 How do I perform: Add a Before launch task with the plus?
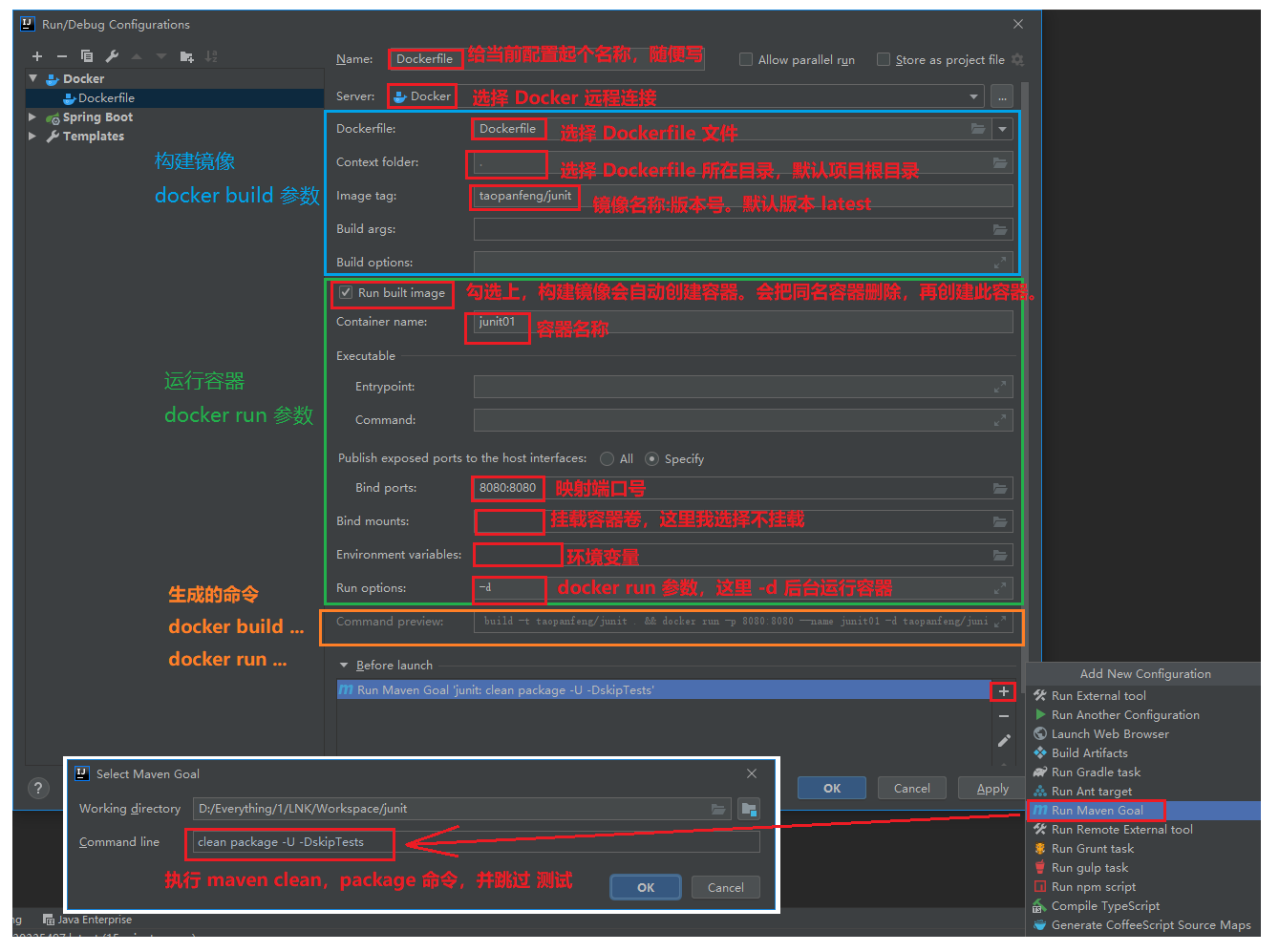pyautogui.click(x=1003, y=691)
